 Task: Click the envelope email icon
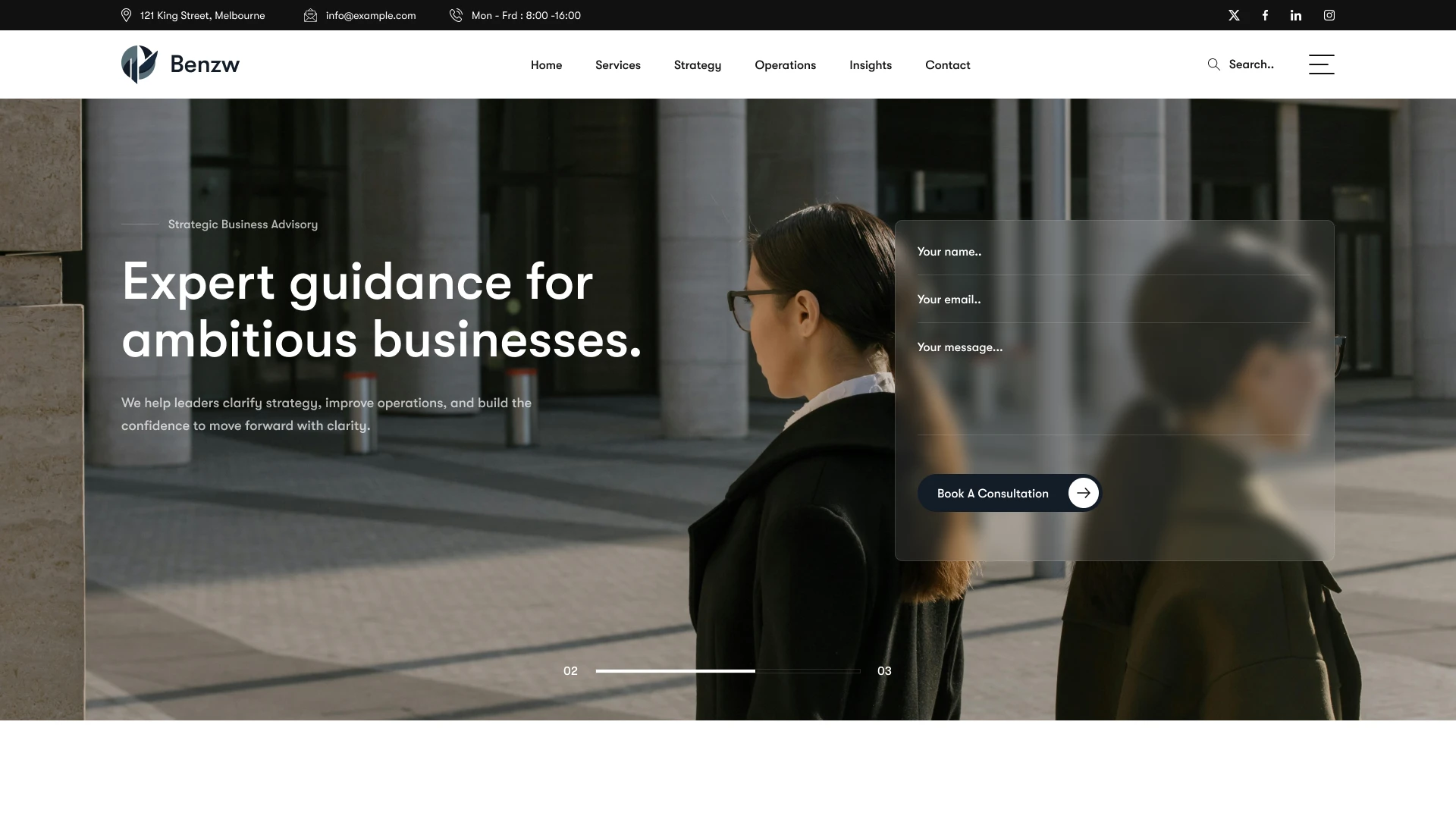(x=310, y=15)
